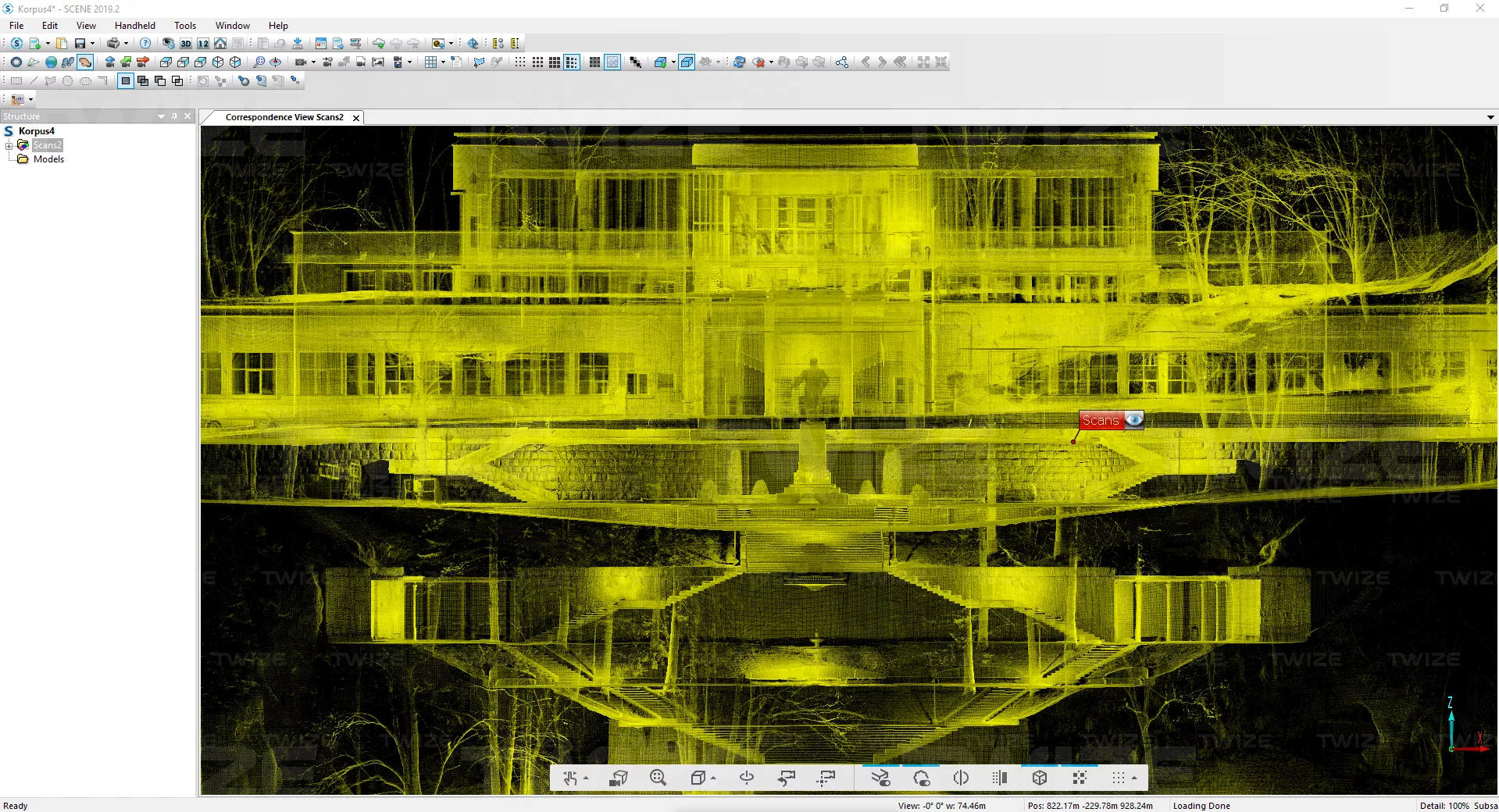Open the print button dropdown arrow
The width and height of the screenshot is (1499, 812).
(x=126, y=44)
